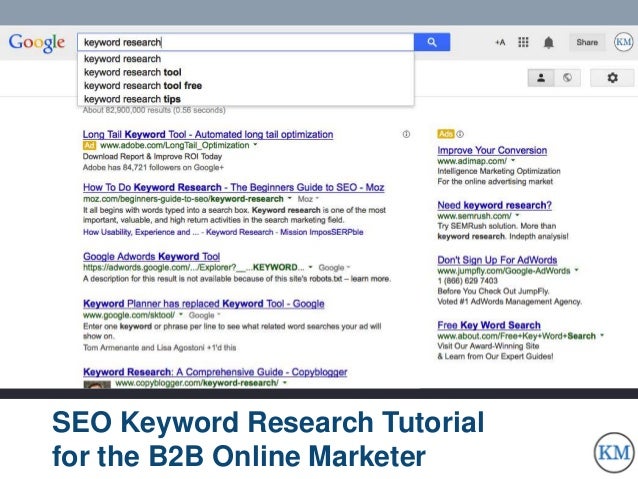Click 'Adobe has 84,721 followers' text
This screenshot has height=479, width=638.
click(x=153, y=167)
